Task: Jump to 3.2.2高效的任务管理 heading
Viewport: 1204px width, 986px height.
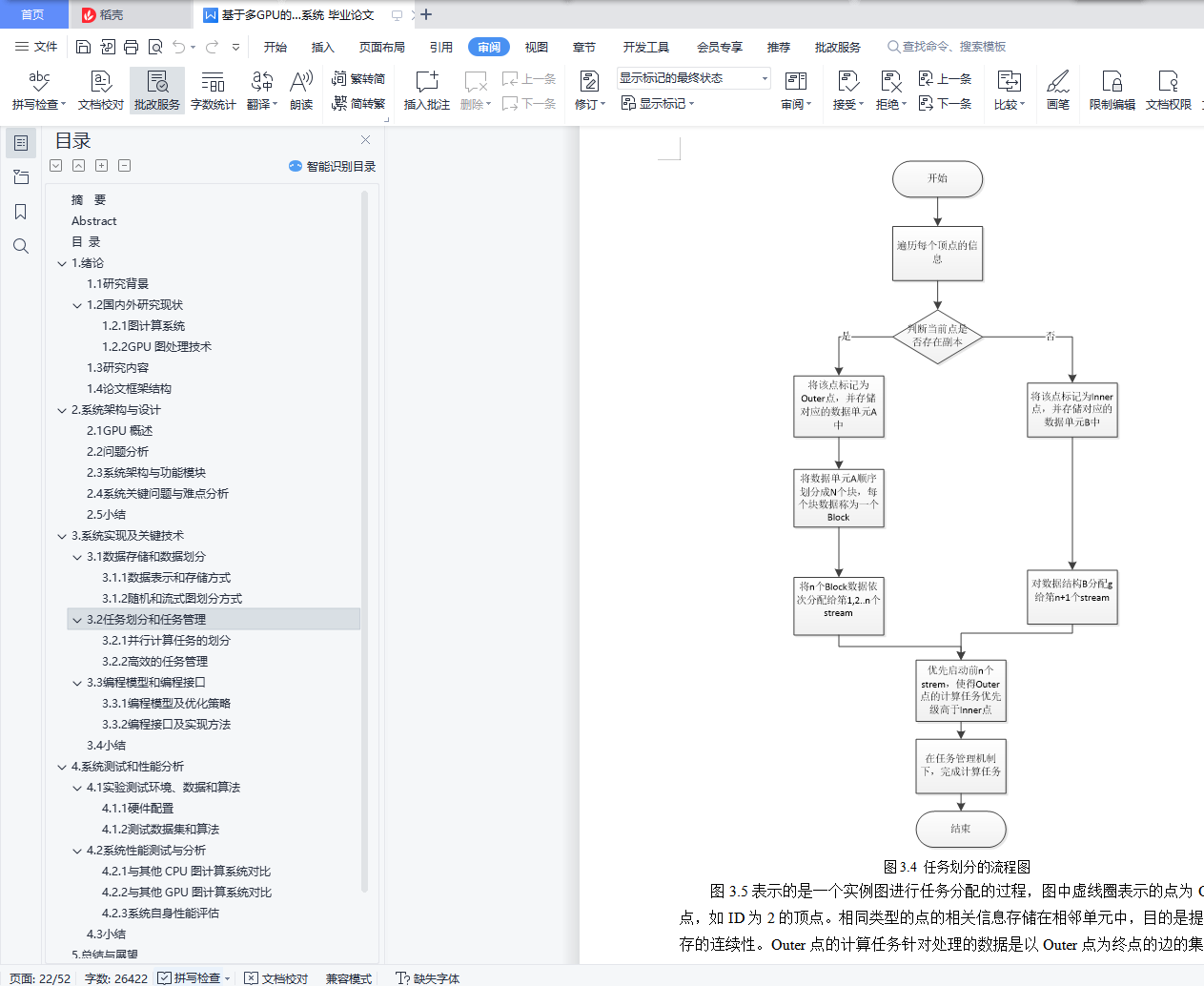Action: click(155, 662)
